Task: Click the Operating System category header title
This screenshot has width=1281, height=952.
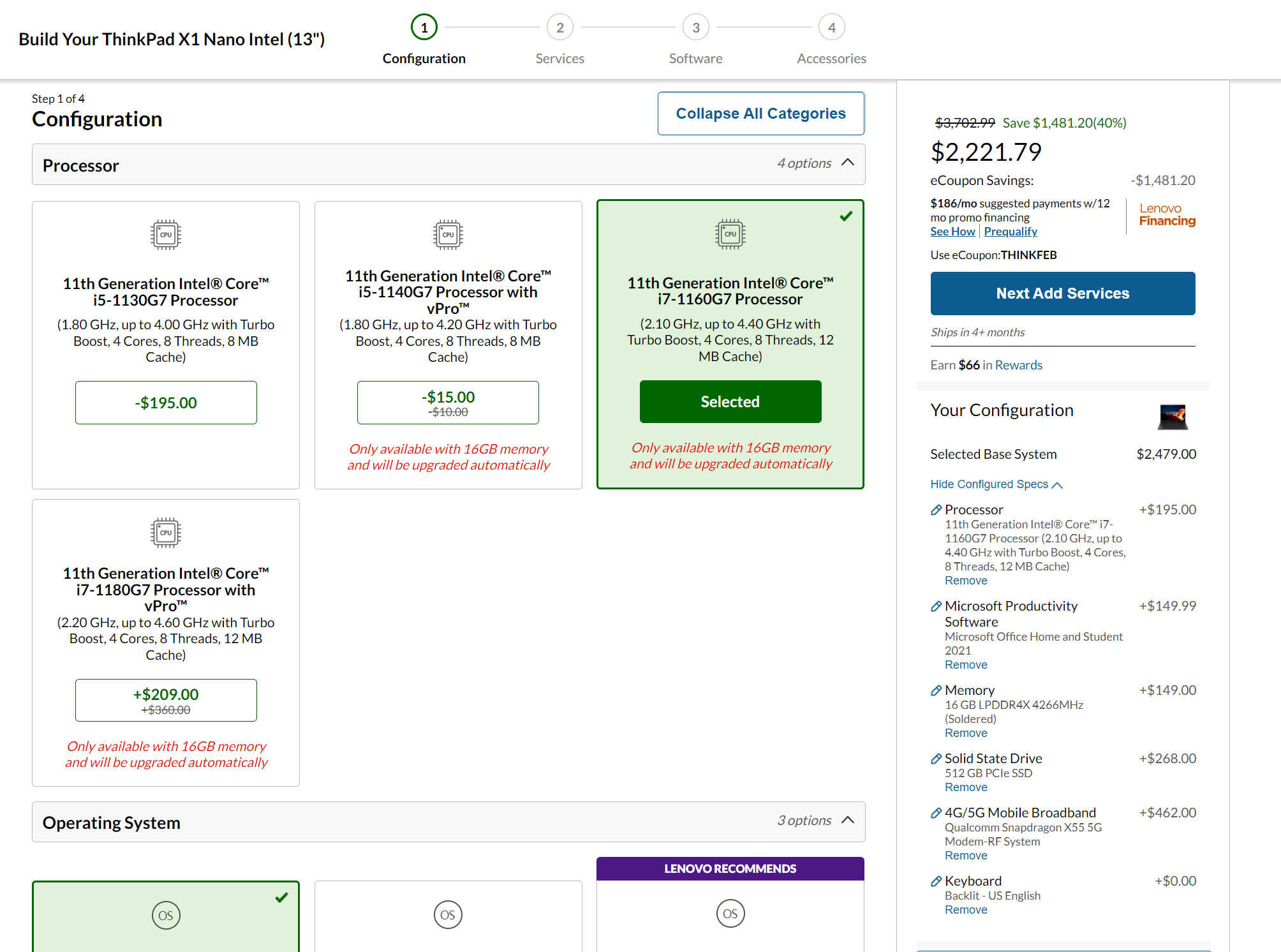Action: click(x=112, y=822)
